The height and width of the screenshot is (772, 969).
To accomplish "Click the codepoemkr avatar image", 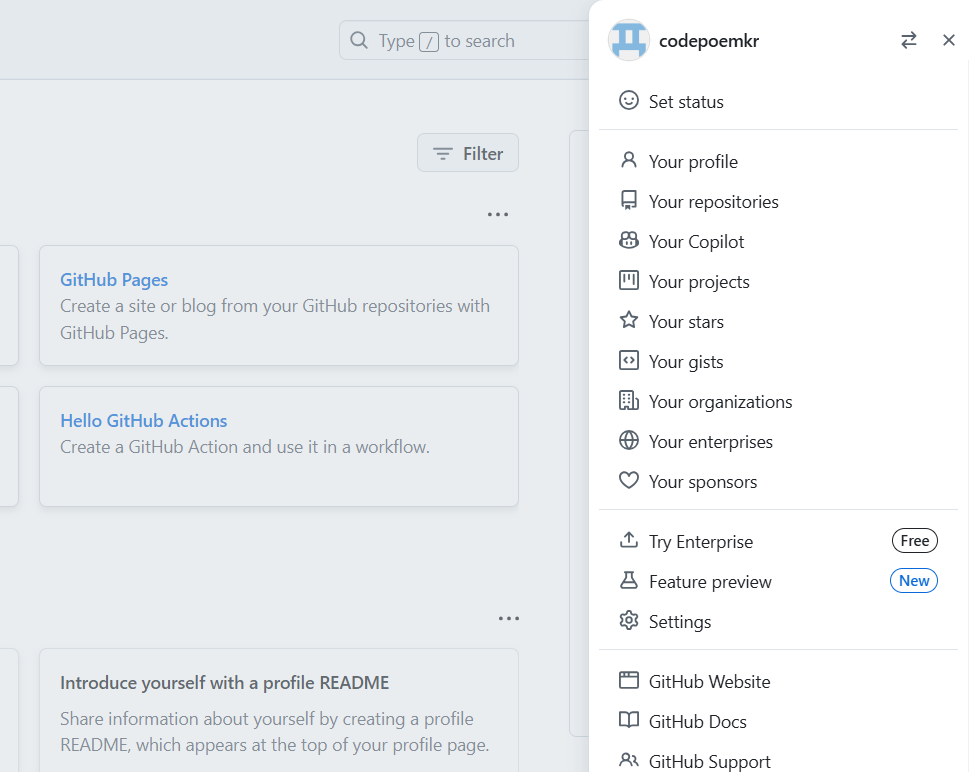I will (628, 40).
